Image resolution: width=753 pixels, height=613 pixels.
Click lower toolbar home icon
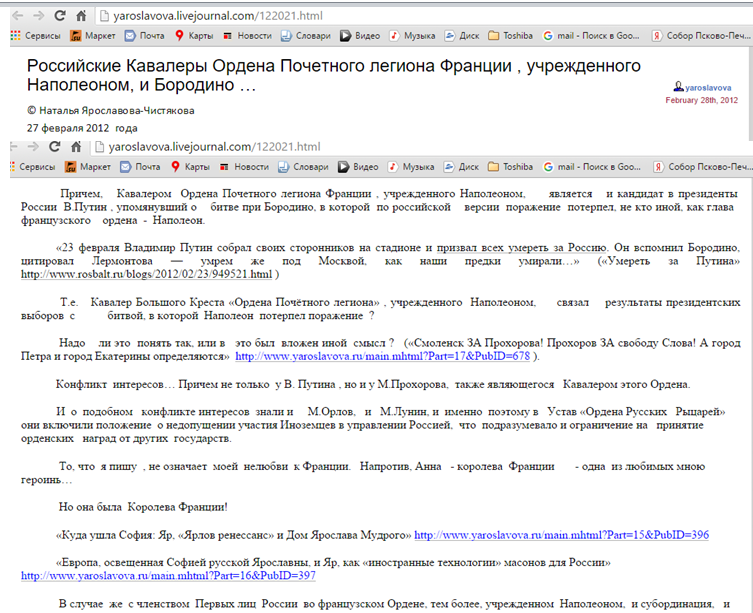click(x=76, y=147)
